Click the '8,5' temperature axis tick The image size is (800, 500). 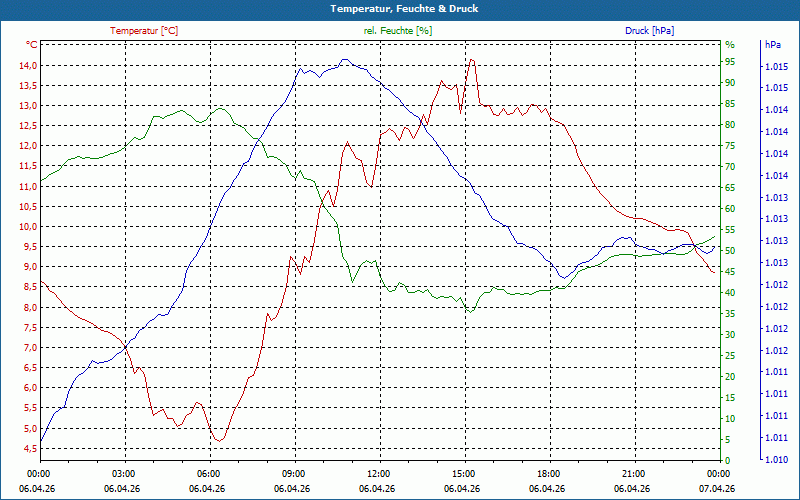coord(31,287)
